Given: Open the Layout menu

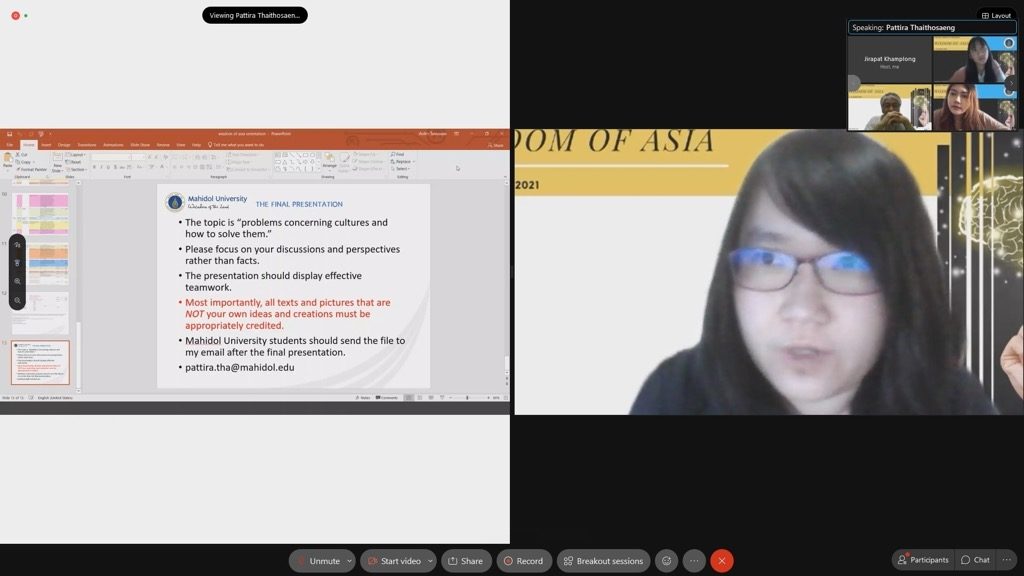Looking at the screenshot, I should pyautogui.click(x=995, y=15).
